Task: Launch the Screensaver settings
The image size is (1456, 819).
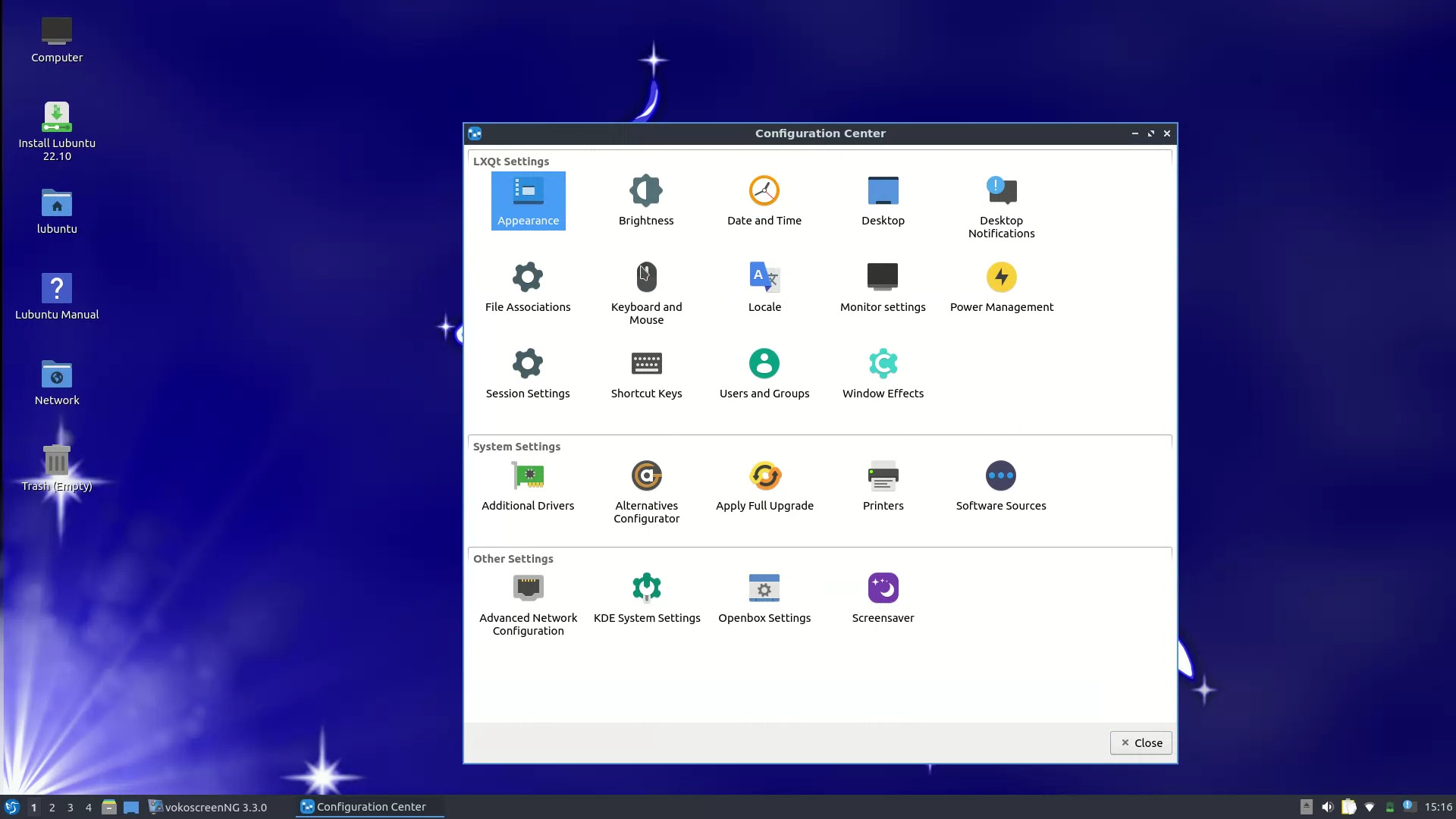Action: tap(883, 598)
